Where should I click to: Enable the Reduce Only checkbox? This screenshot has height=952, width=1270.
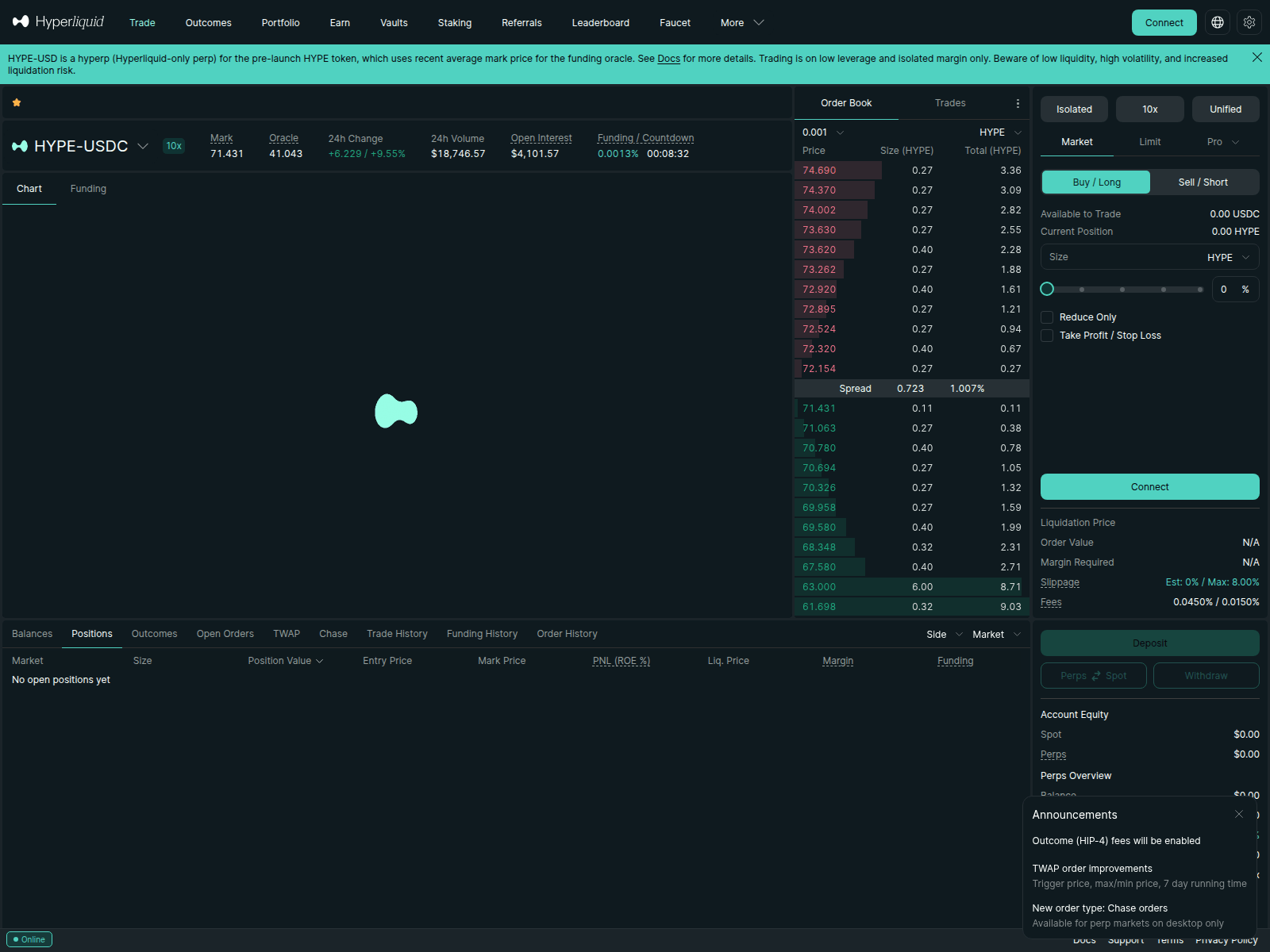pyautogui.click(x=1047, y=317)
